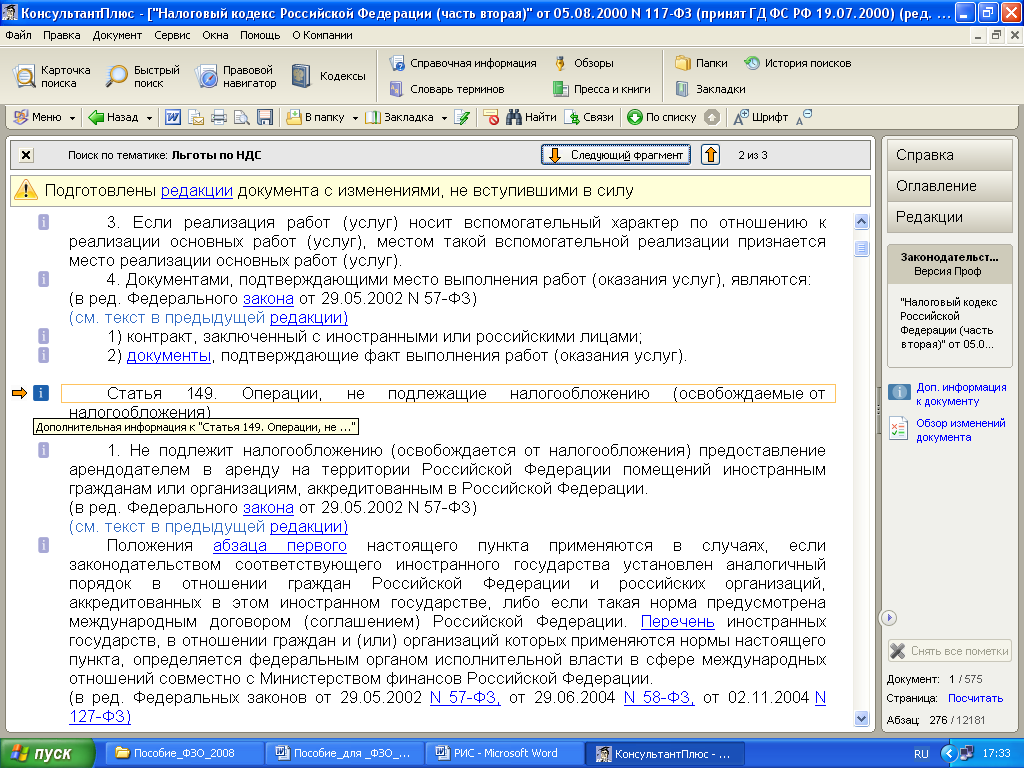Open Словарь терминов dictionary
The image size is (1024, 768).
pos(447,89)
